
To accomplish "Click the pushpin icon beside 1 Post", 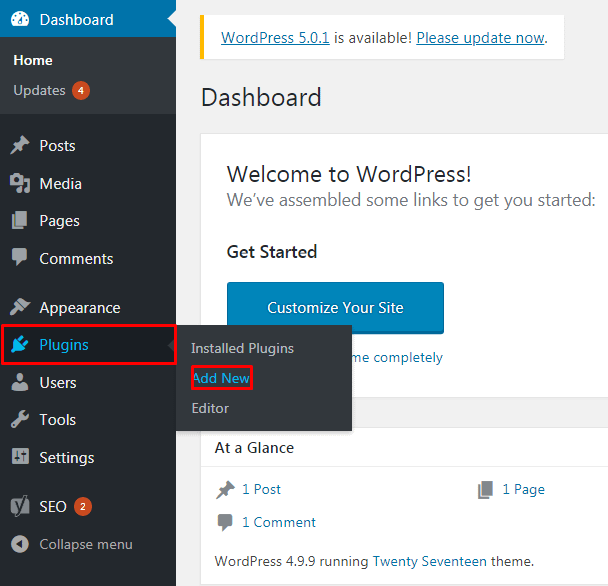I will coord(225,489).
